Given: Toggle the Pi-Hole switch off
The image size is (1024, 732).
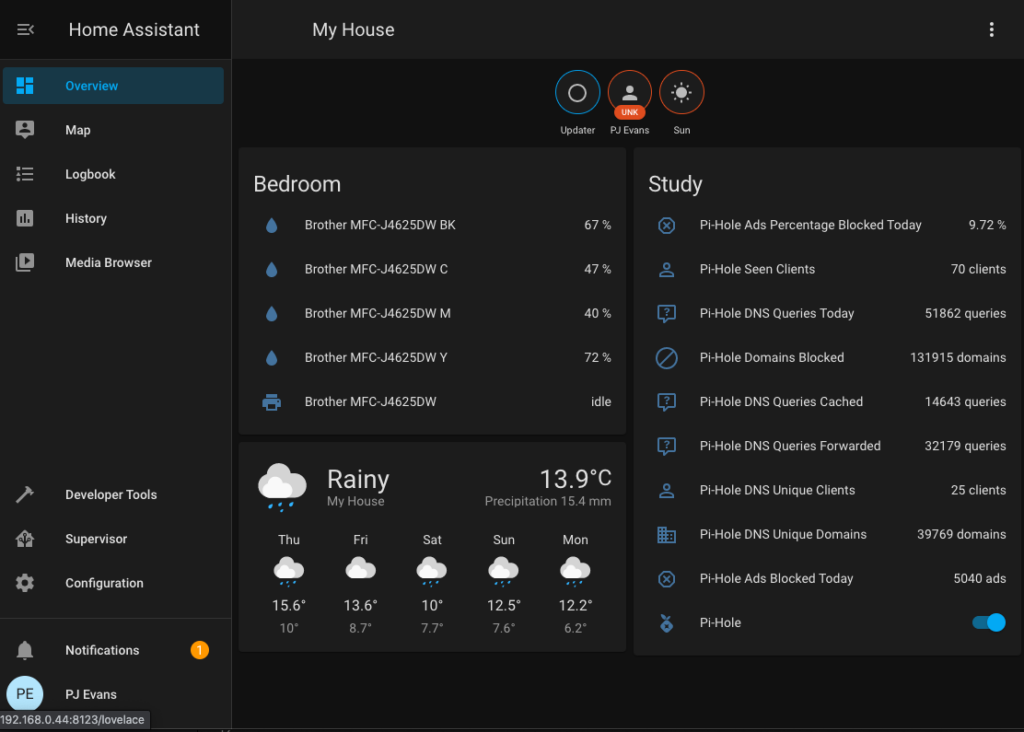Looking at the screenshot, I should 988,623.
